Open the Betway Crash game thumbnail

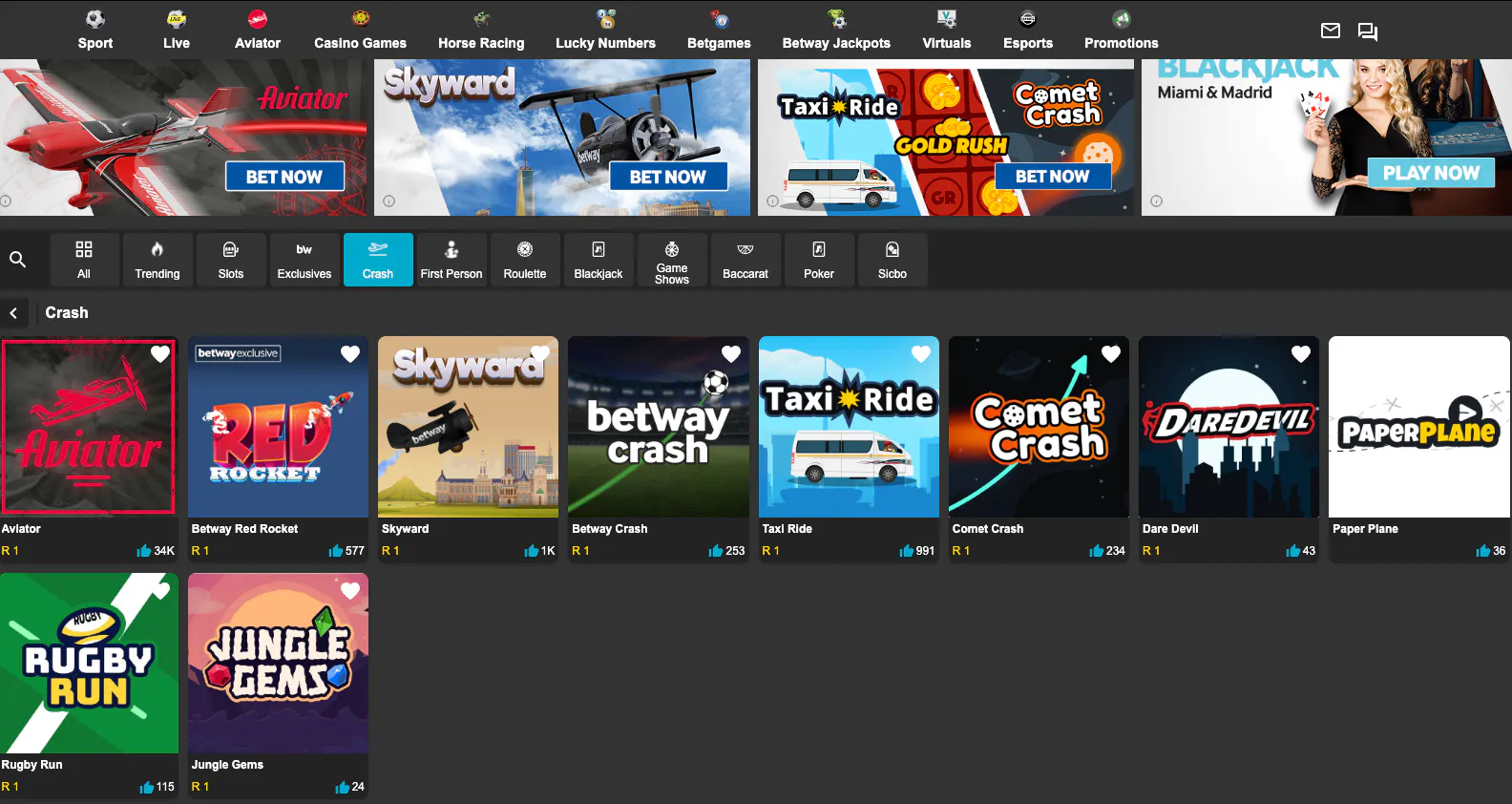(x=659, y=427)
